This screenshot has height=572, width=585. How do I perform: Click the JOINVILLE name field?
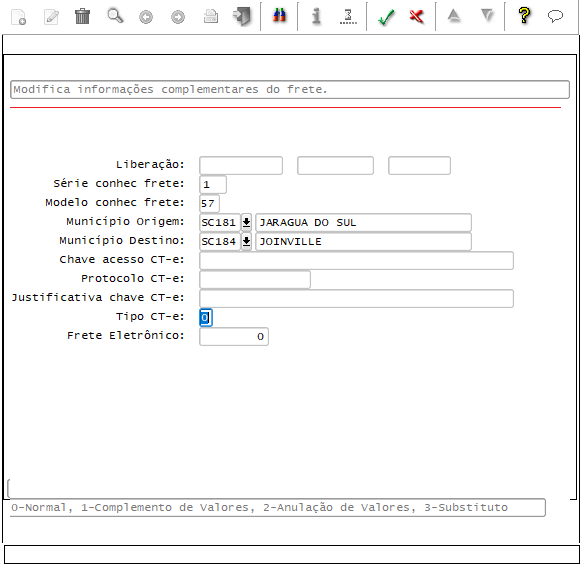pyautogui.click(x=363, y=241)
